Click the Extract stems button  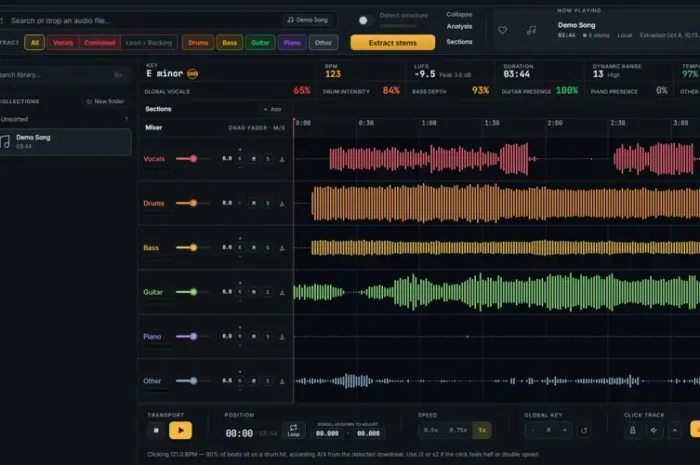pyautogui.click(x=392, y=43)
